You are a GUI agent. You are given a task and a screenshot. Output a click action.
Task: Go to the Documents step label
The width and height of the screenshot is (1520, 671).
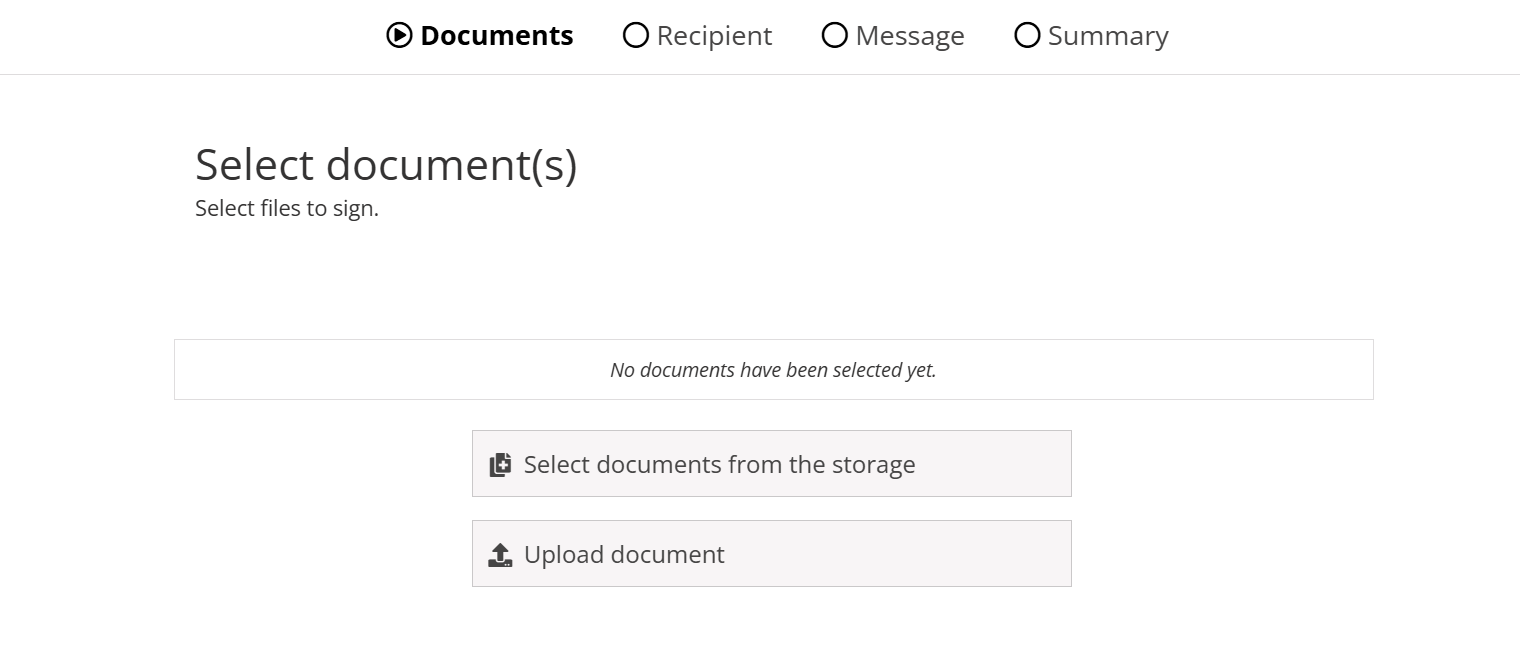pos(497,36)
